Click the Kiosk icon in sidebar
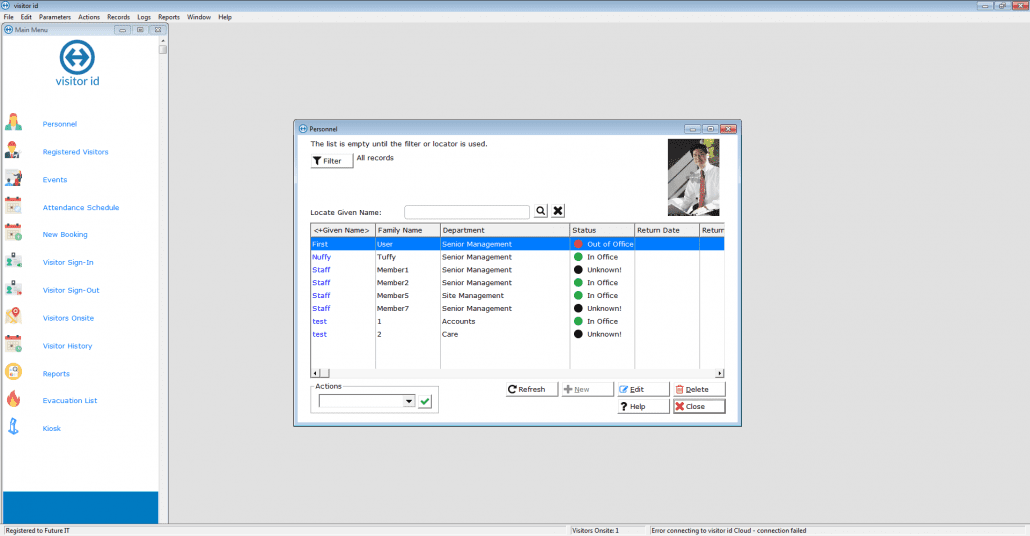The width and height of the screenshot is (1030, 536). (14, 428)
